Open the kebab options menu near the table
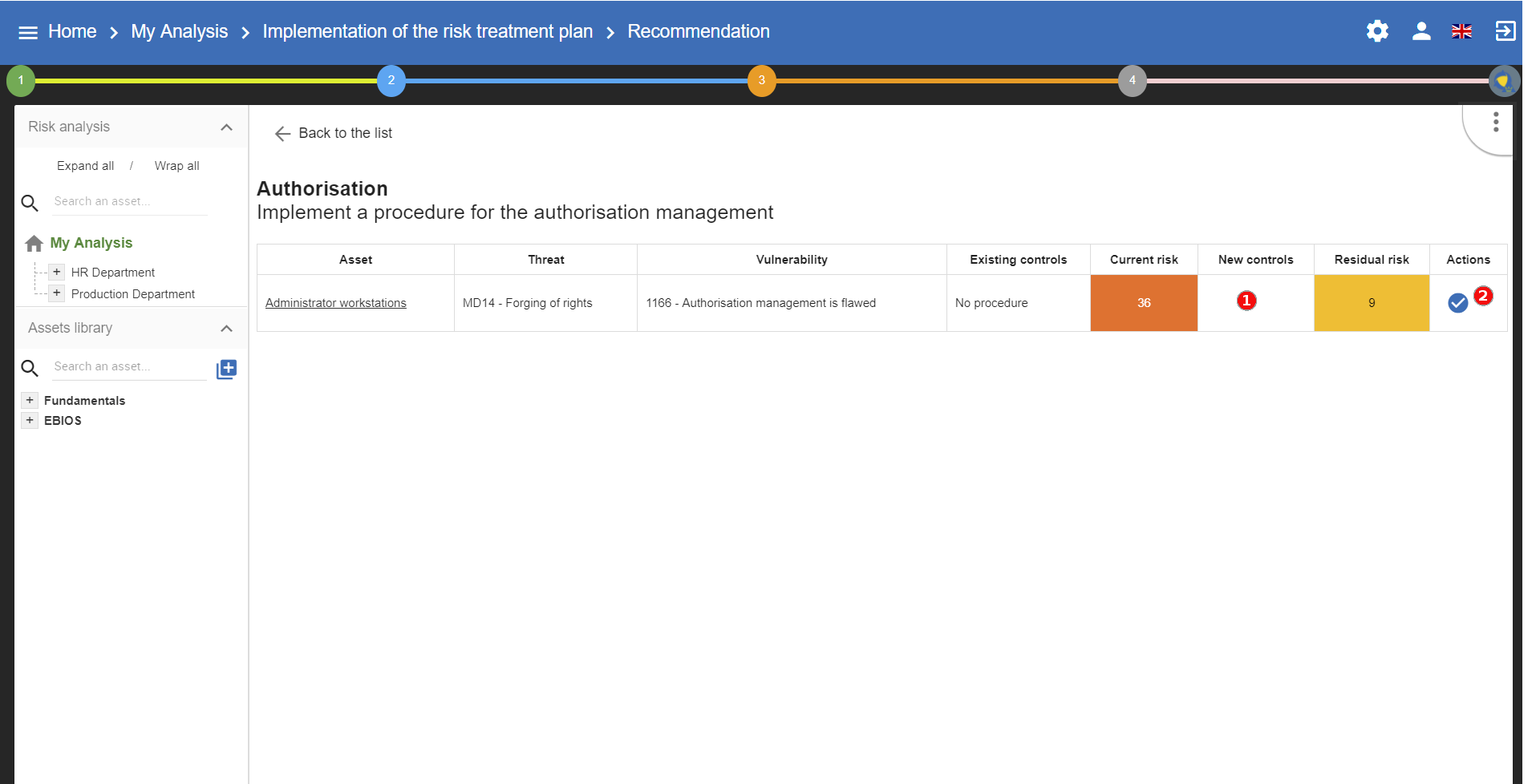Screen dimensions: 1540x784 pos(1495,121)
